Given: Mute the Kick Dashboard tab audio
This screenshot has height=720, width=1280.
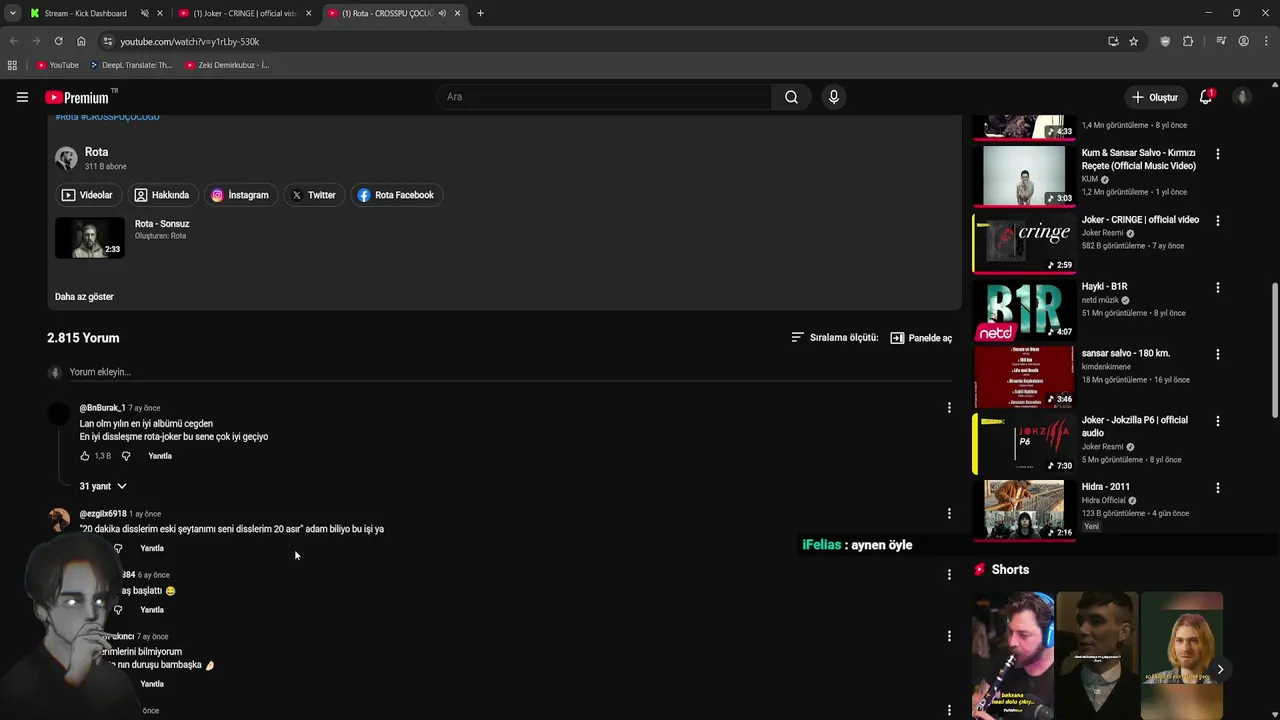Looking at the screenshot, I should pyautogui.click(x=144, y=13).
